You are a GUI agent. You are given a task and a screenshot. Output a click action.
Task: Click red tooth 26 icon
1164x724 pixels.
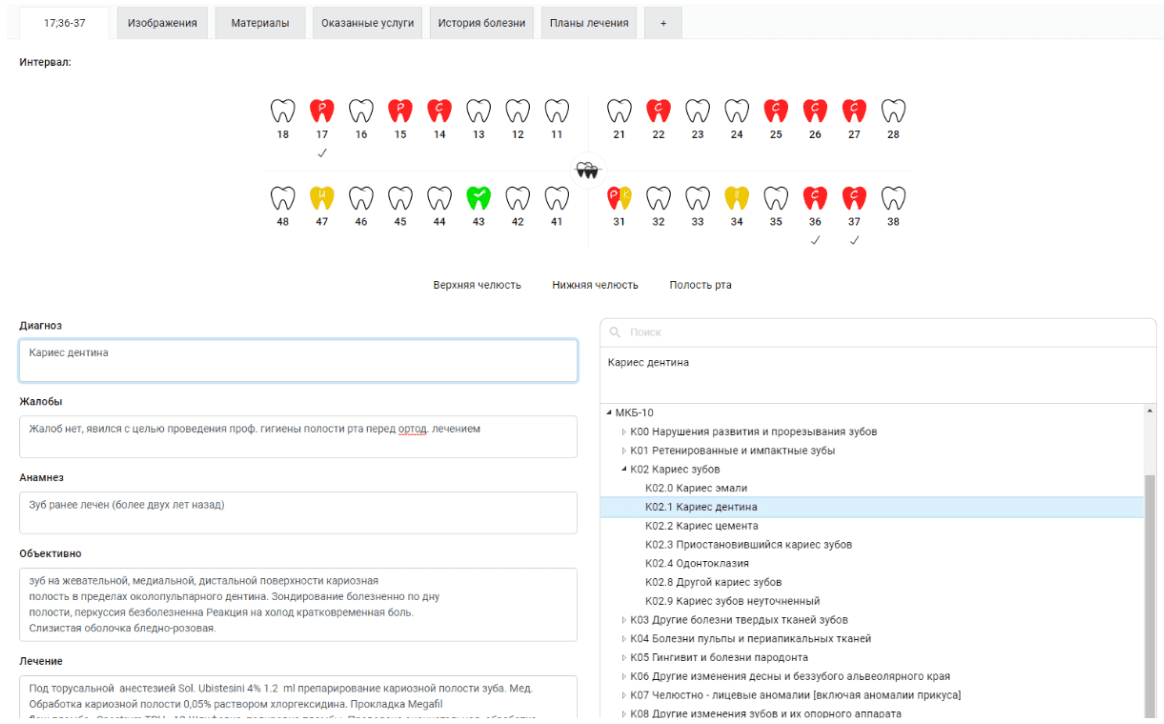[x=815, y=111]
